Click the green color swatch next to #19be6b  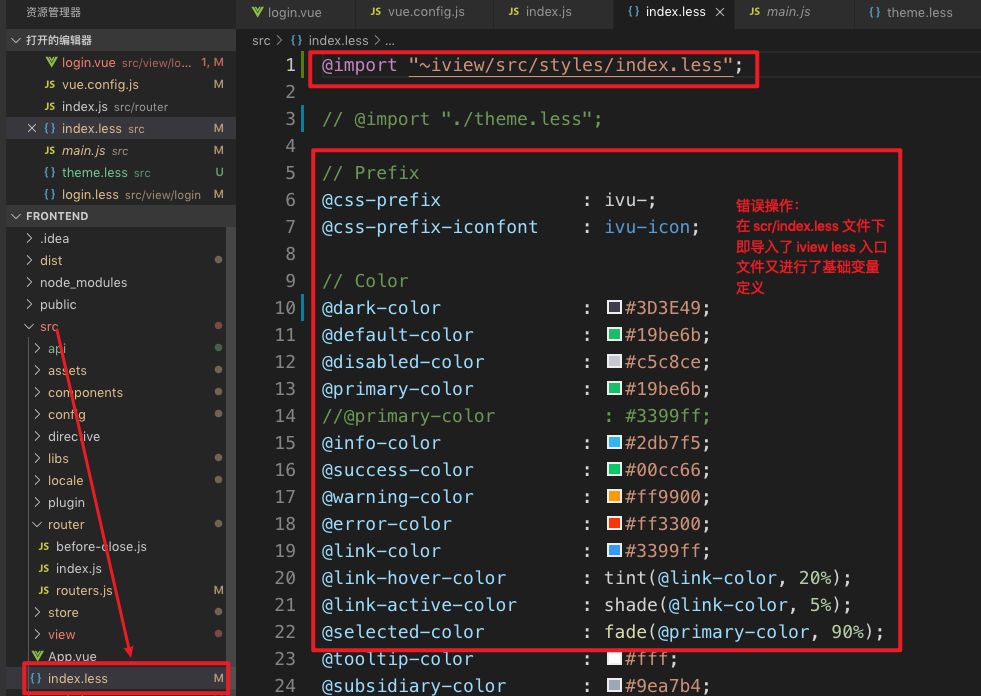[x=613, y=334]
